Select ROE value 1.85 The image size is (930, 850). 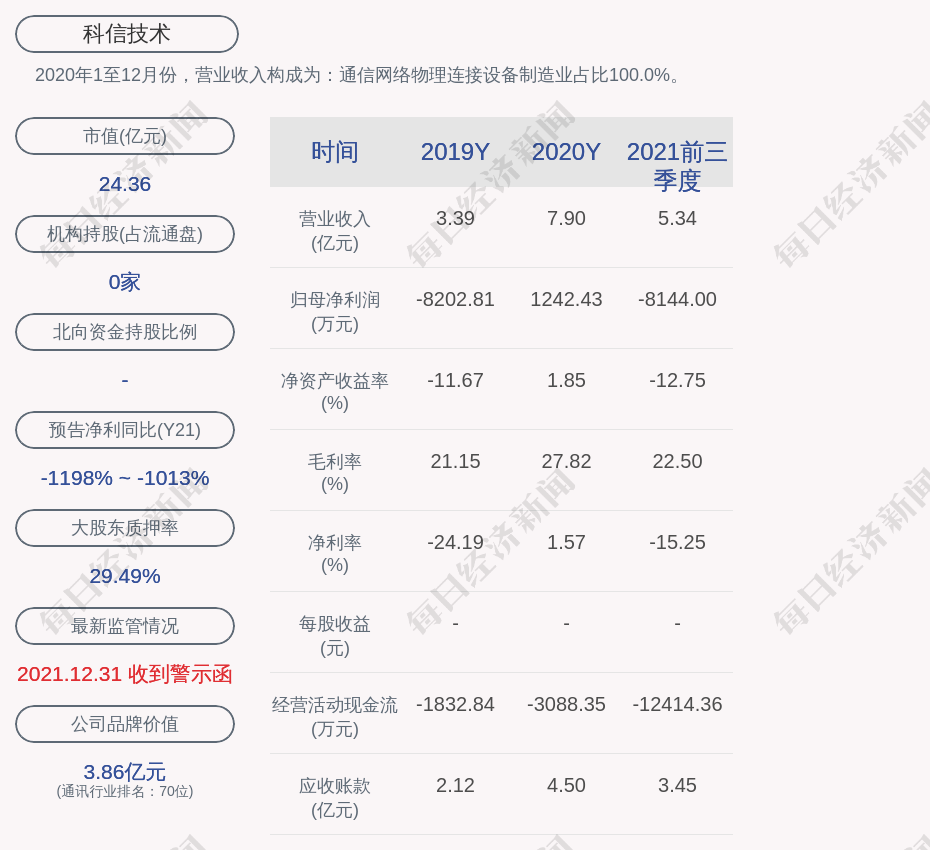566,380
